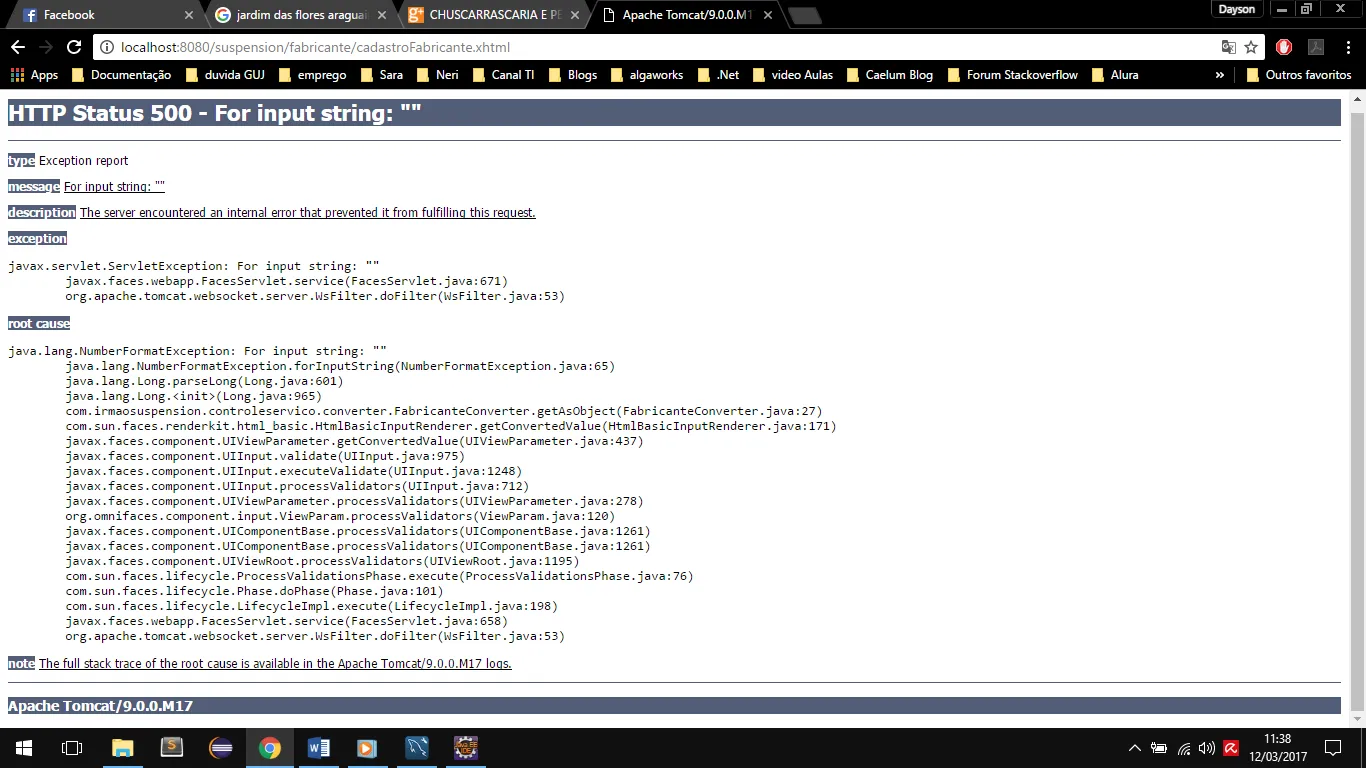
Task: Open Task View on the taskbar
Action: pos(72,748)
